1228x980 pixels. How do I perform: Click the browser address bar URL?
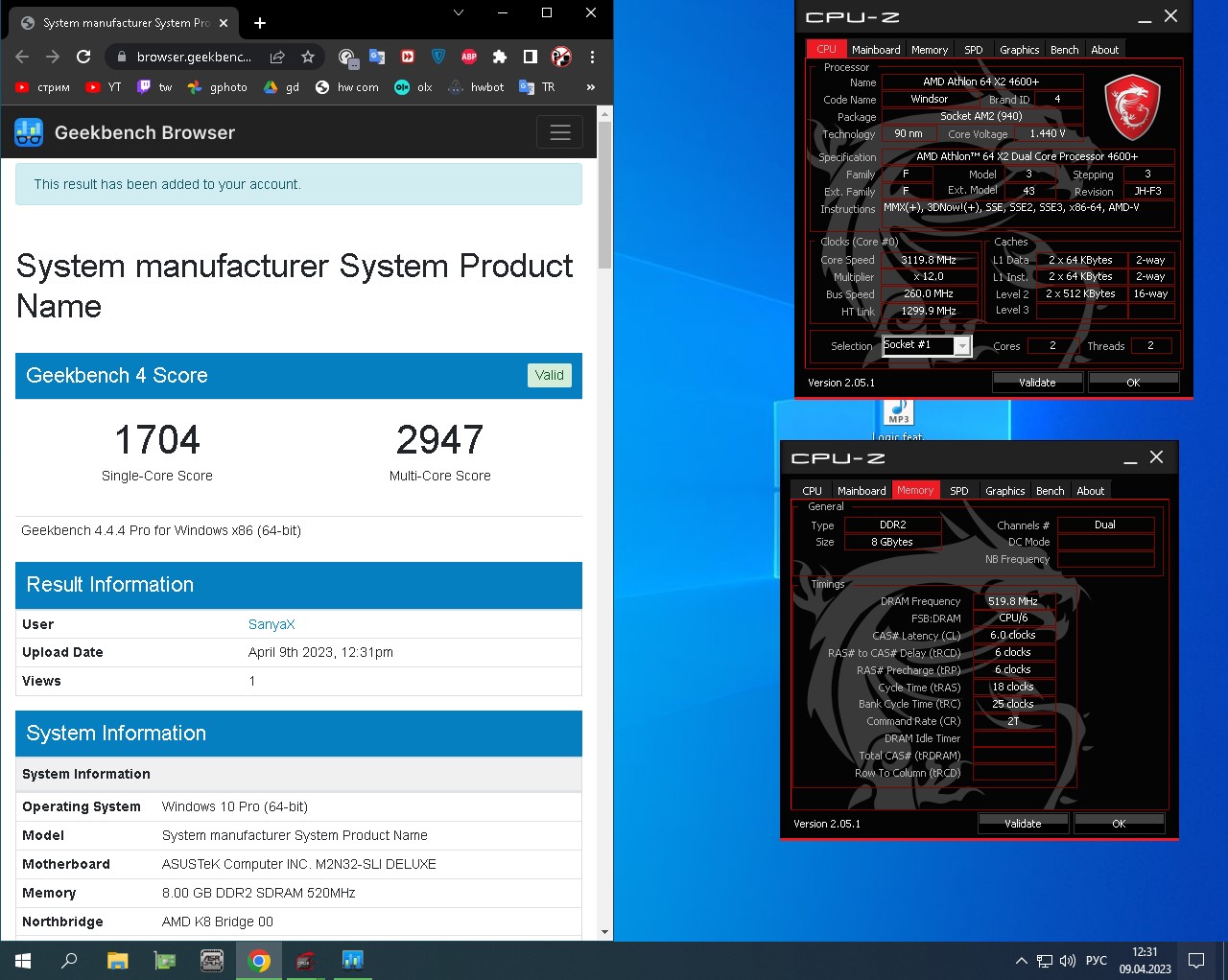tap(194, 57)
